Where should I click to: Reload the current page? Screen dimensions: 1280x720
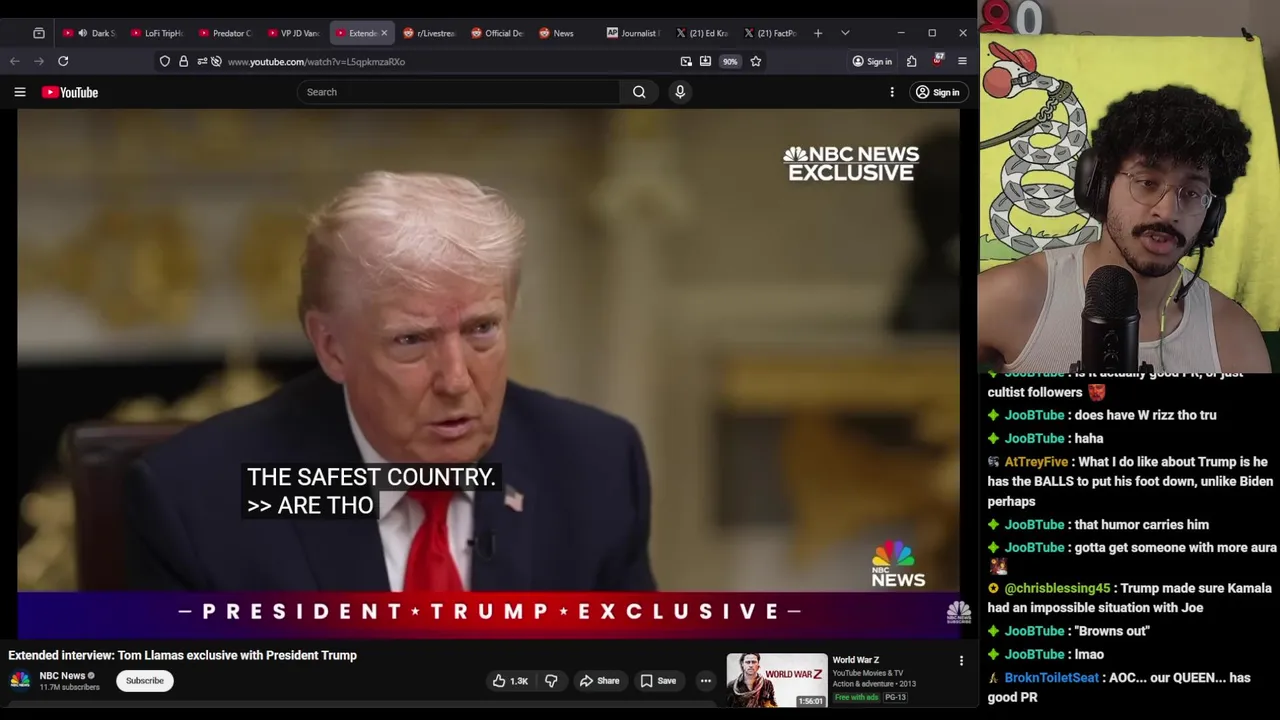(x=63, y=61)
